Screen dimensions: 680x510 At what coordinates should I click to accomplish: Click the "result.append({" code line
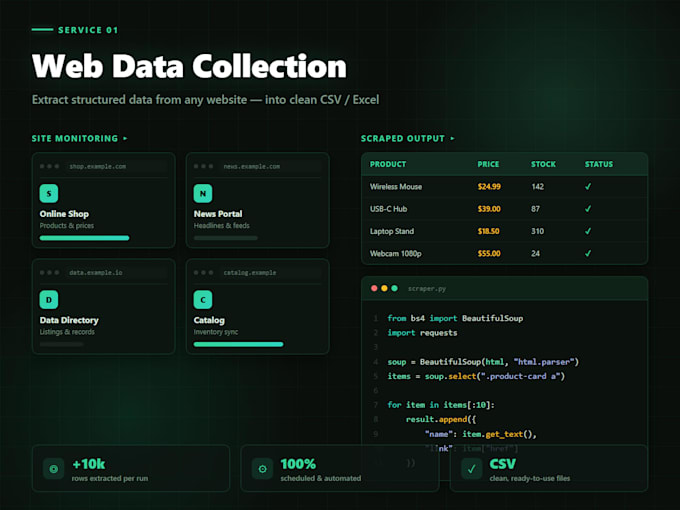pos(441,419)
